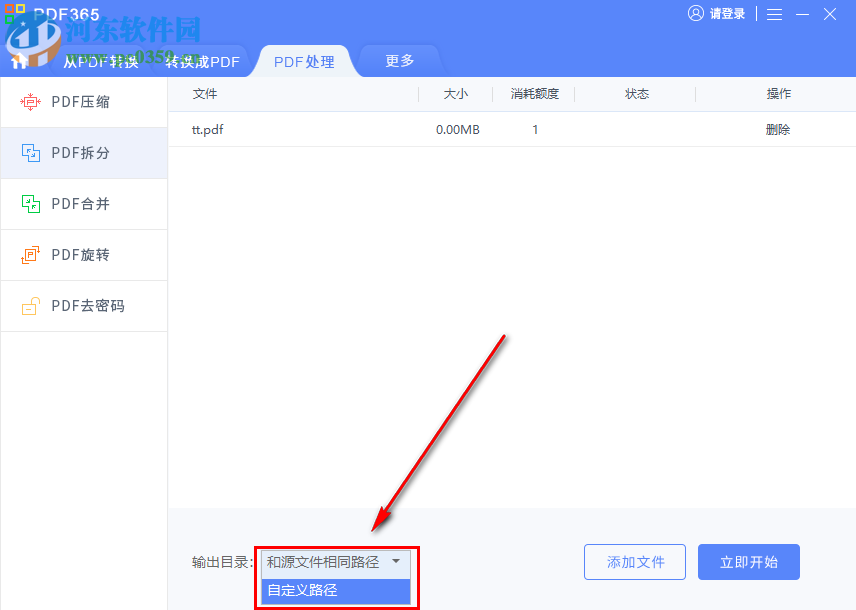Screen dimensions: 856x610
Task: Select the tt.pdf file row
Action: 207,129
